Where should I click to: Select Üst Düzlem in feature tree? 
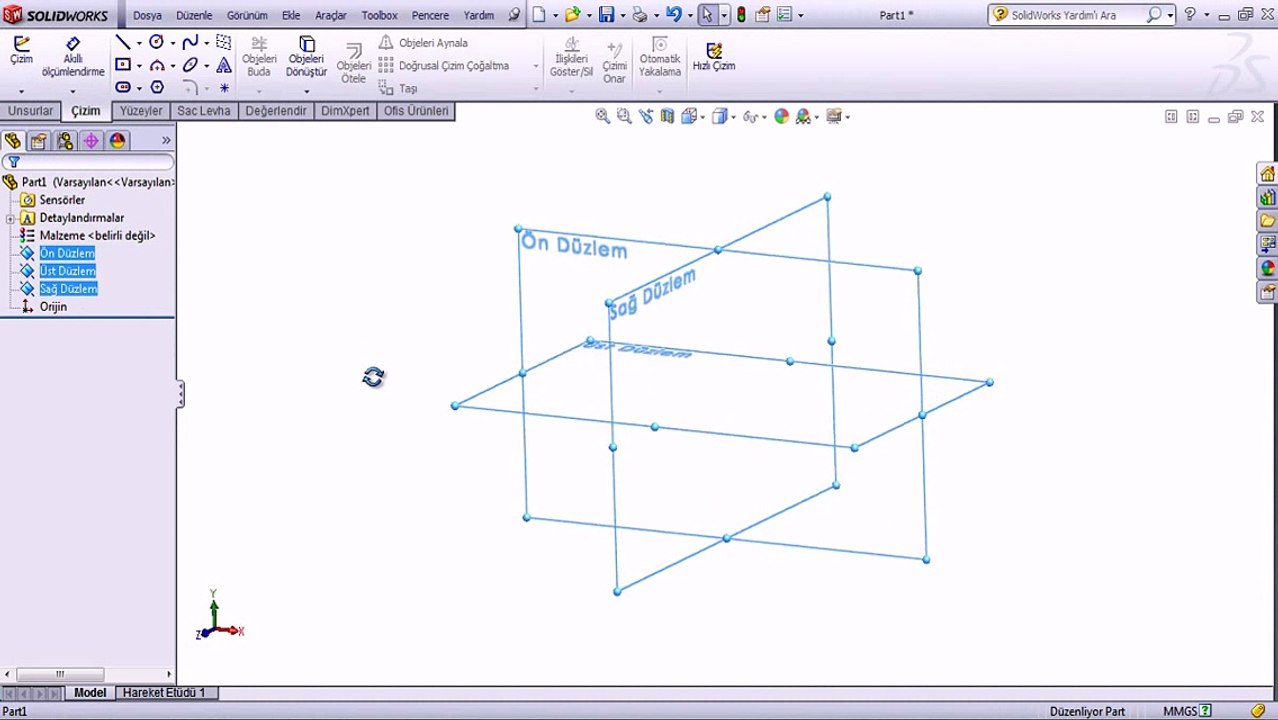pyautogui.click(x=67, y=271)
